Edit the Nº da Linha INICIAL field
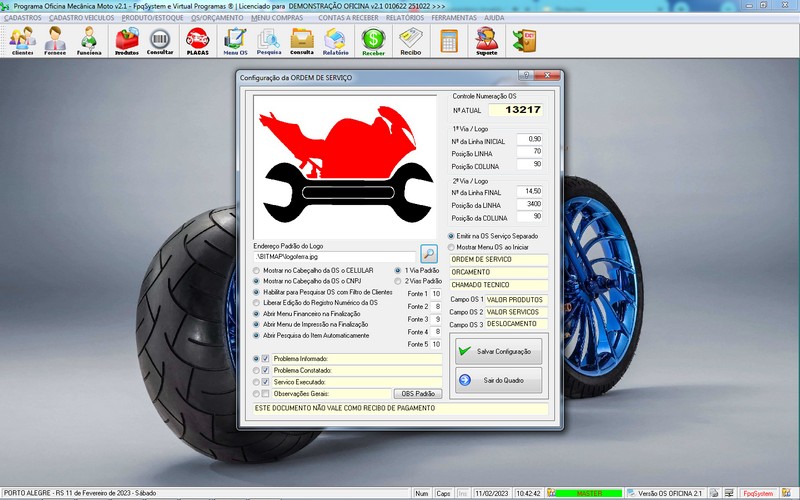Image resolution: width=800 pixels, height=500 pixels. pyautogui.click(x=529, y=139)
